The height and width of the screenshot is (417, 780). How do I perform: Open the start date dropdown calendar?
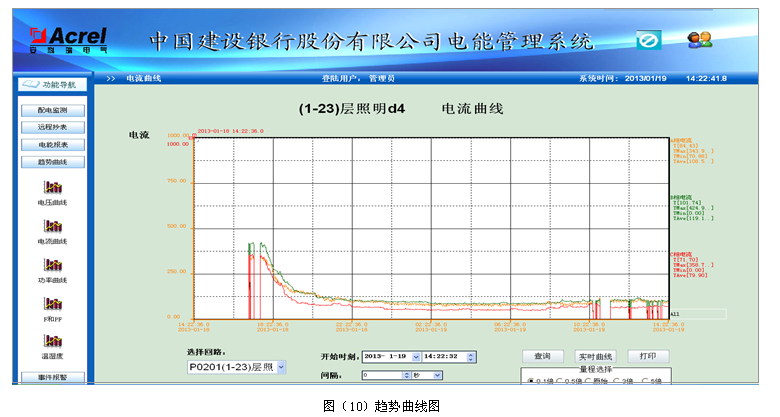[x=416, y=357]
